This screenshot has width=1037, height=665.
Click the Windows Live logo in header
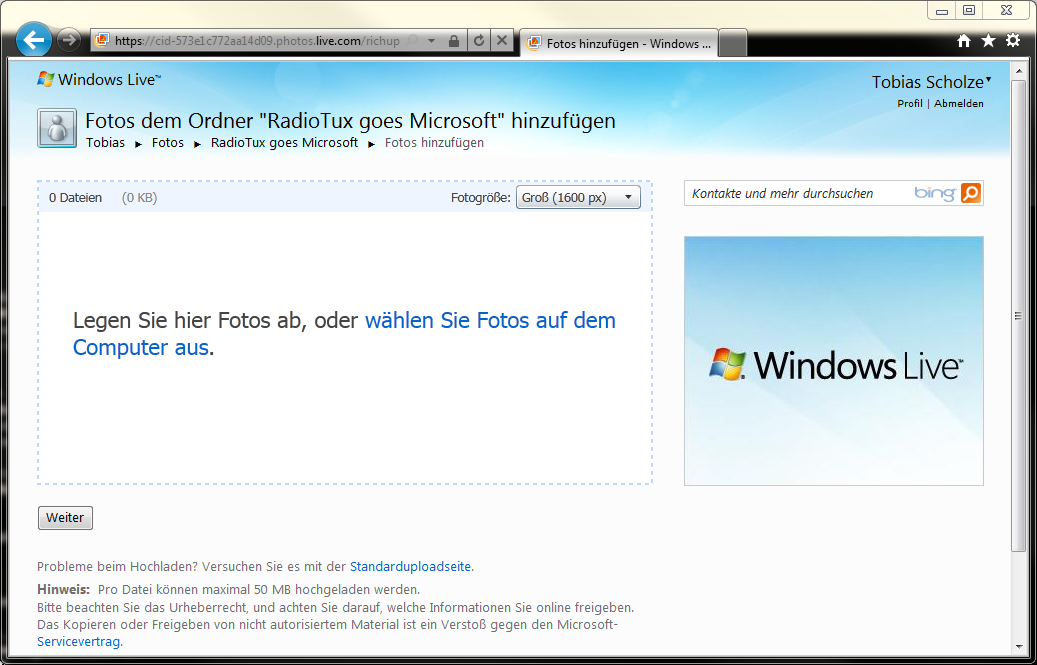click(x=99, y=79)
